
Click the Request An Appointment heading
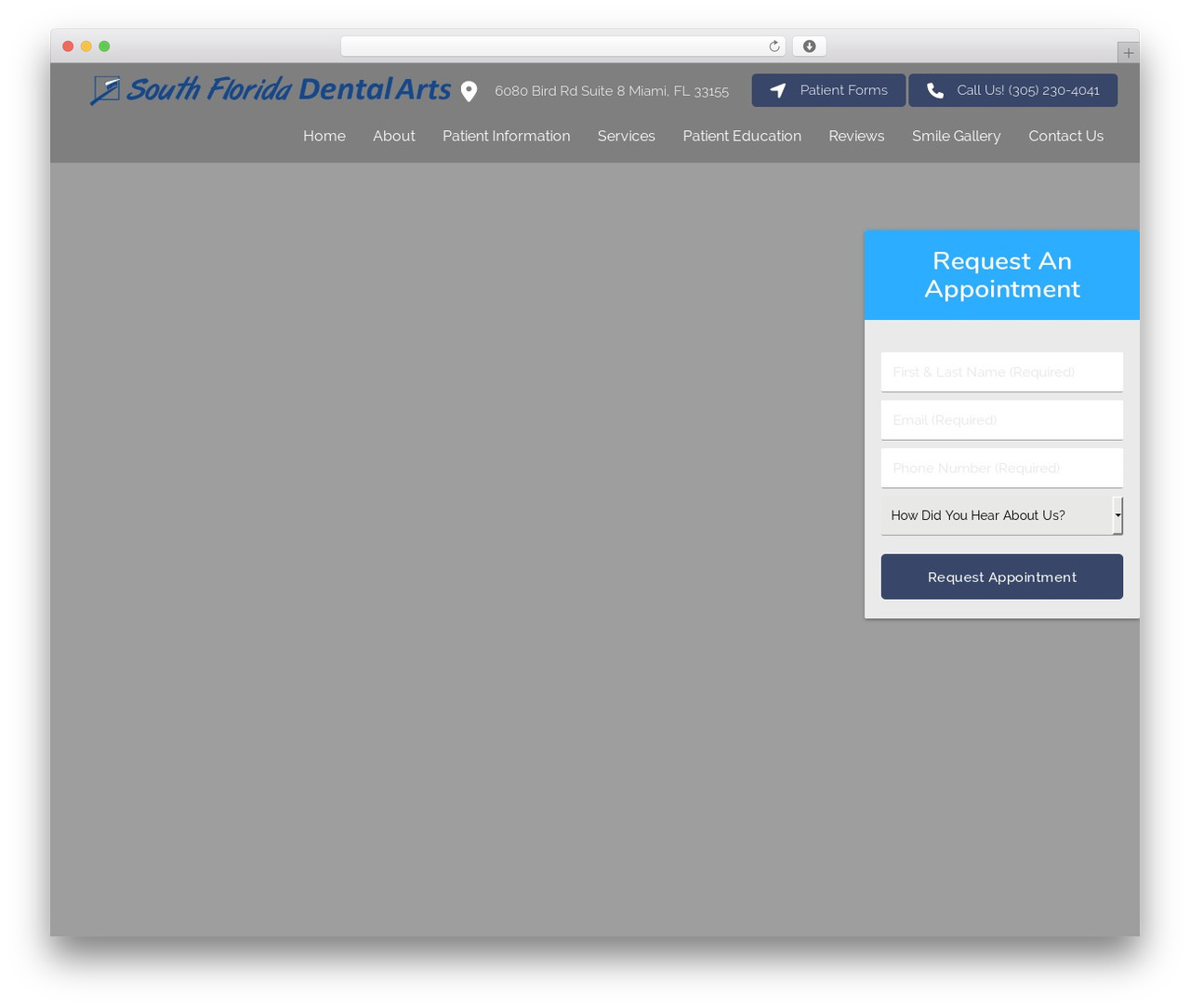pyautogui.click(x=1002, y=274)
